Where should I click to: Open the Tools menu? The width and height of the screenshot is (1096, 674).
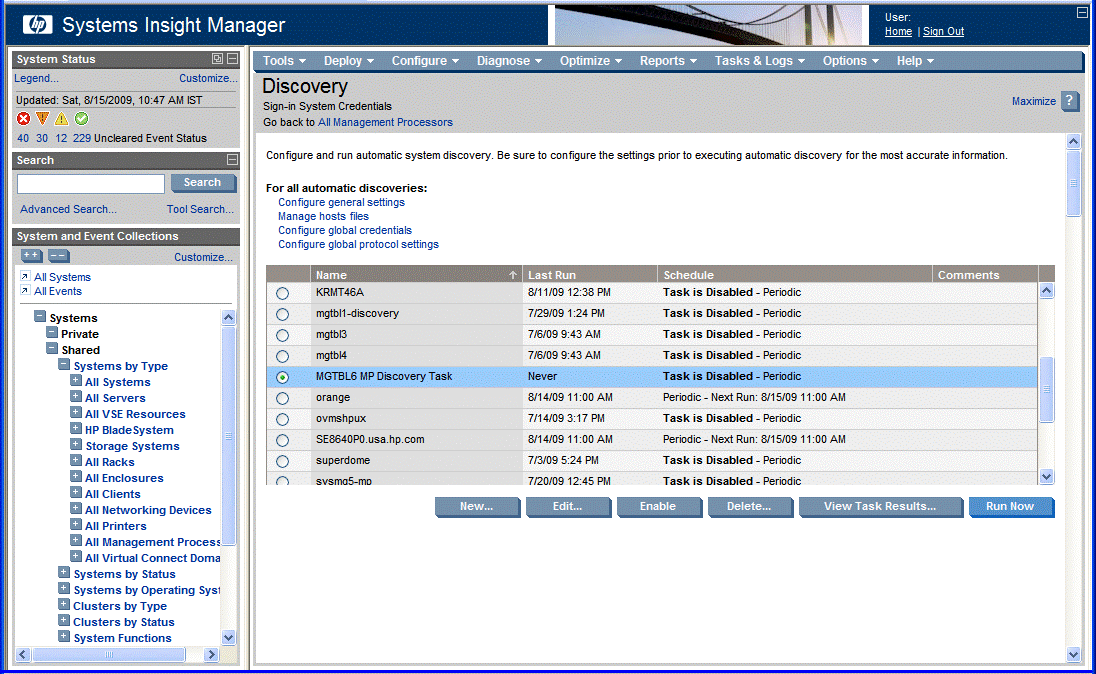coord(284,61)
